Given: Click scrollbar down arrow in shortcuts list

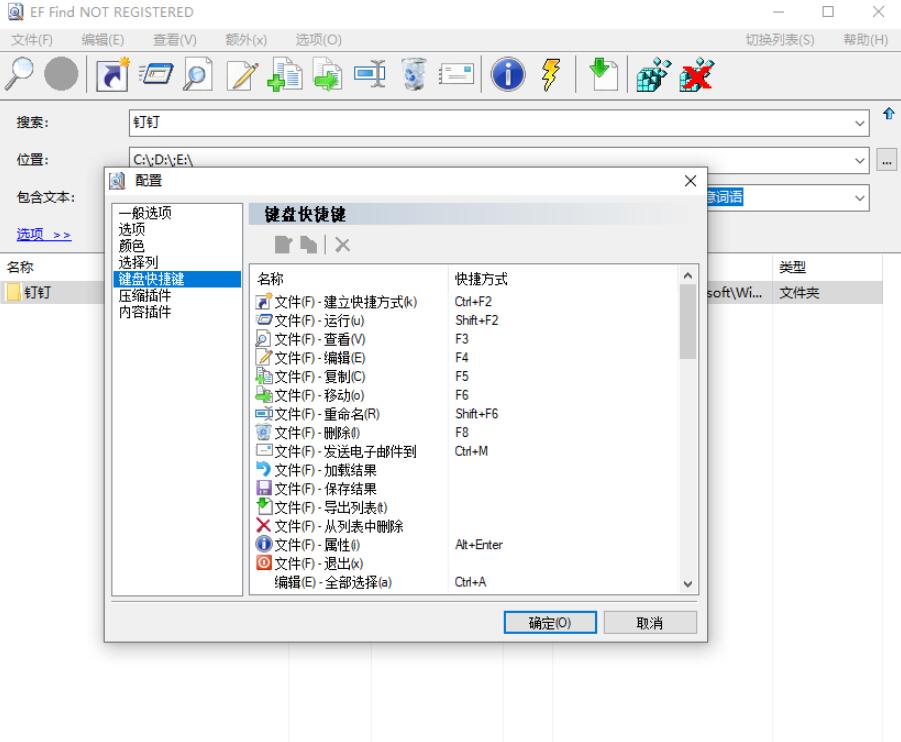Looking at the screenshot, I should [688, 584].
